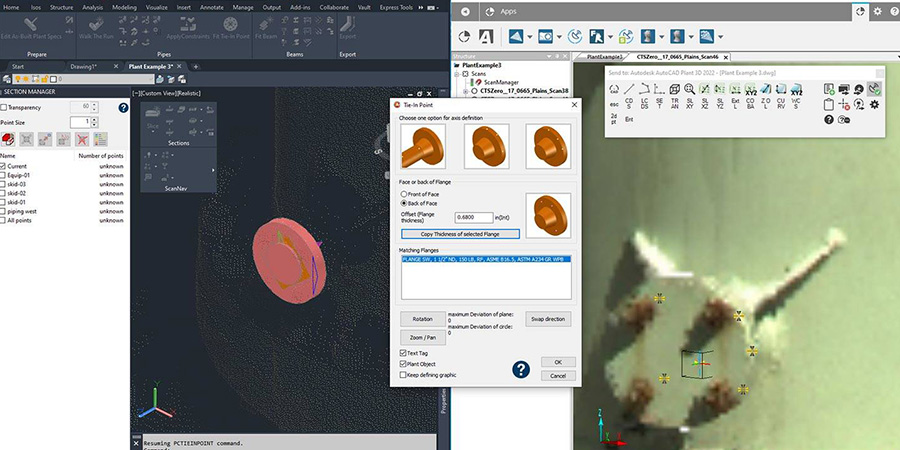Enable the Transparency checkbox
This screenshot has height=450, width=900.
coord(5,106)
